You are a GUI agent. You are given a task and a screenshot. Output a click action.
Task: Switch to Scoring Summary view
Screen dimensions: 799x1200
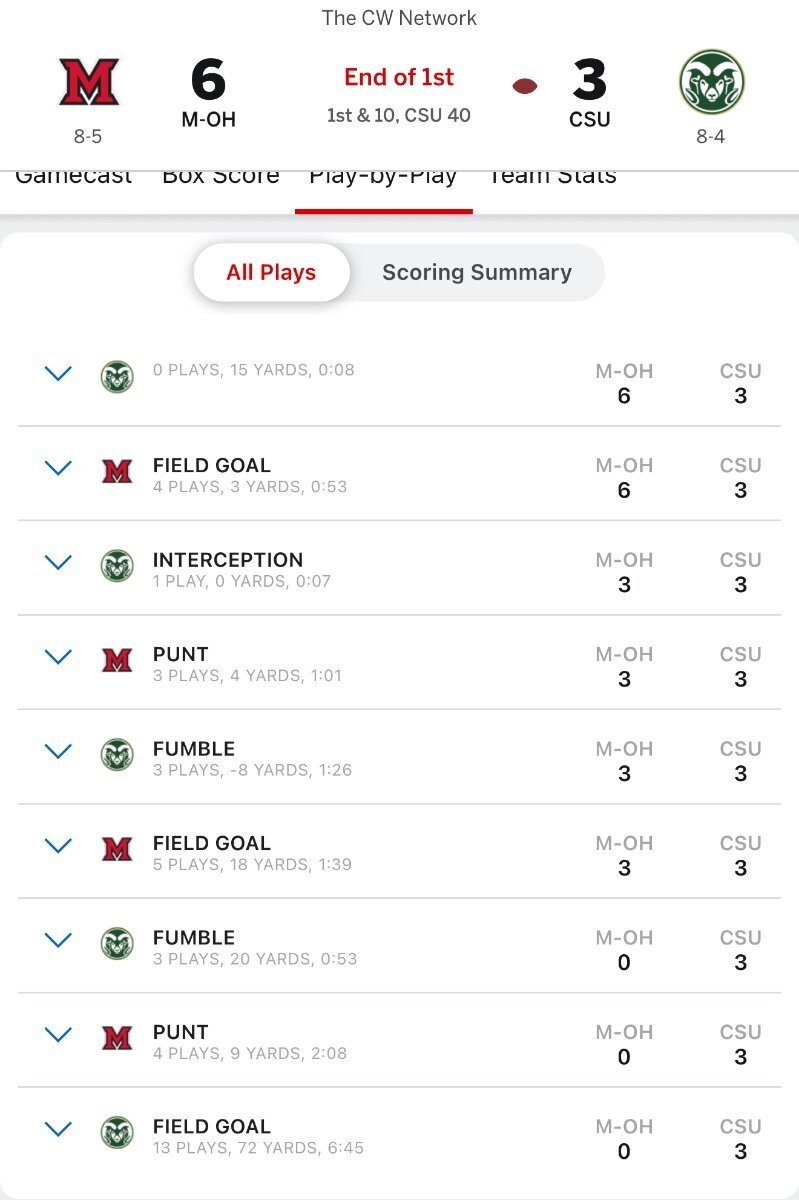coord(477,272)
